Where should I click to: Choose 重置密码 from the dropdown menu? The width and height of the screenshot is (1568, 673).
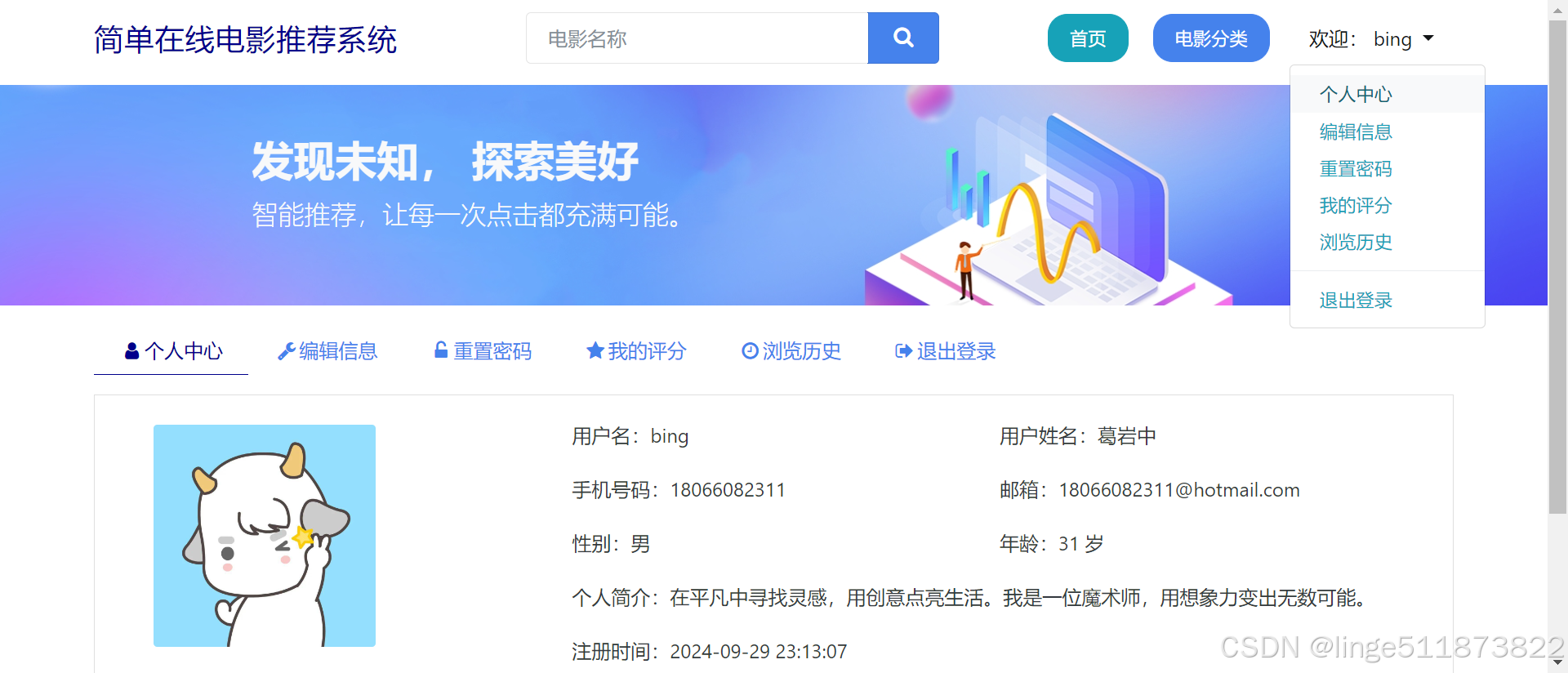pos(1387,168)
